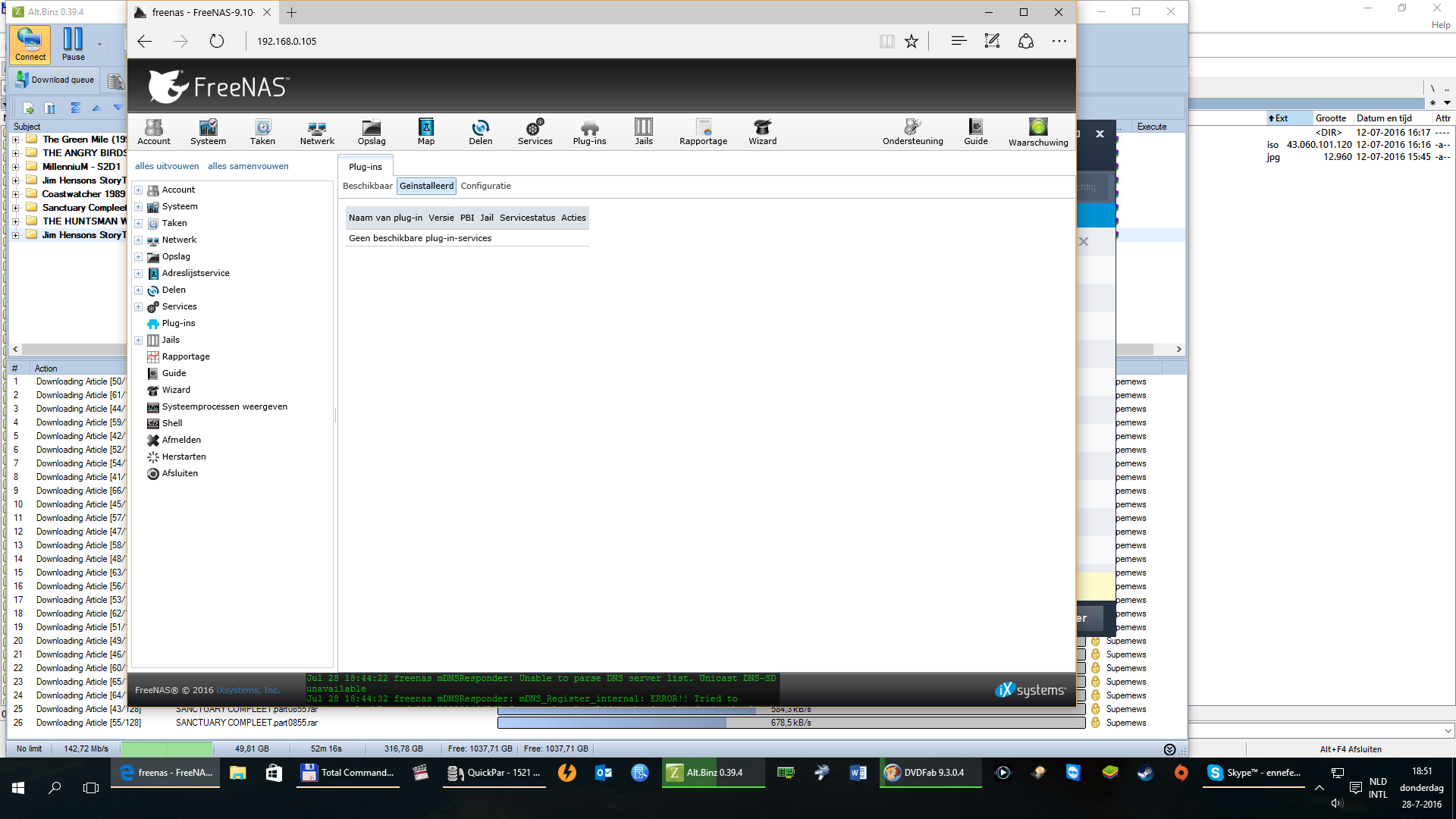Expand the Netwerk tree node
1456x819 pixels.
point(139,240)
